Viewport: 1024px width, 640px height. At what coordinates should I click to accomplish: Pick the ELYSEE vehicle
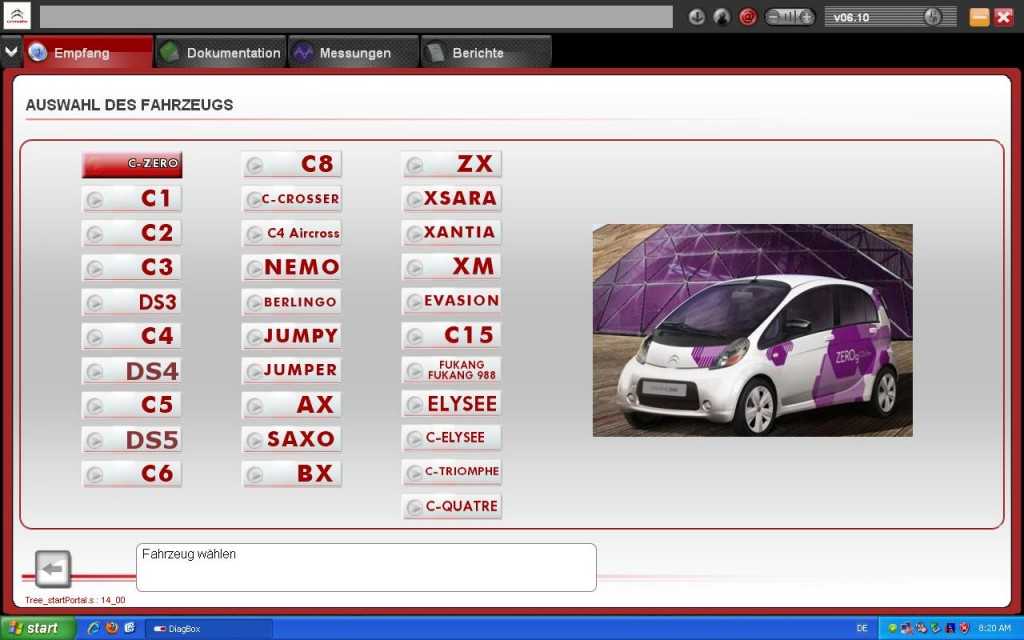point(452,404)
